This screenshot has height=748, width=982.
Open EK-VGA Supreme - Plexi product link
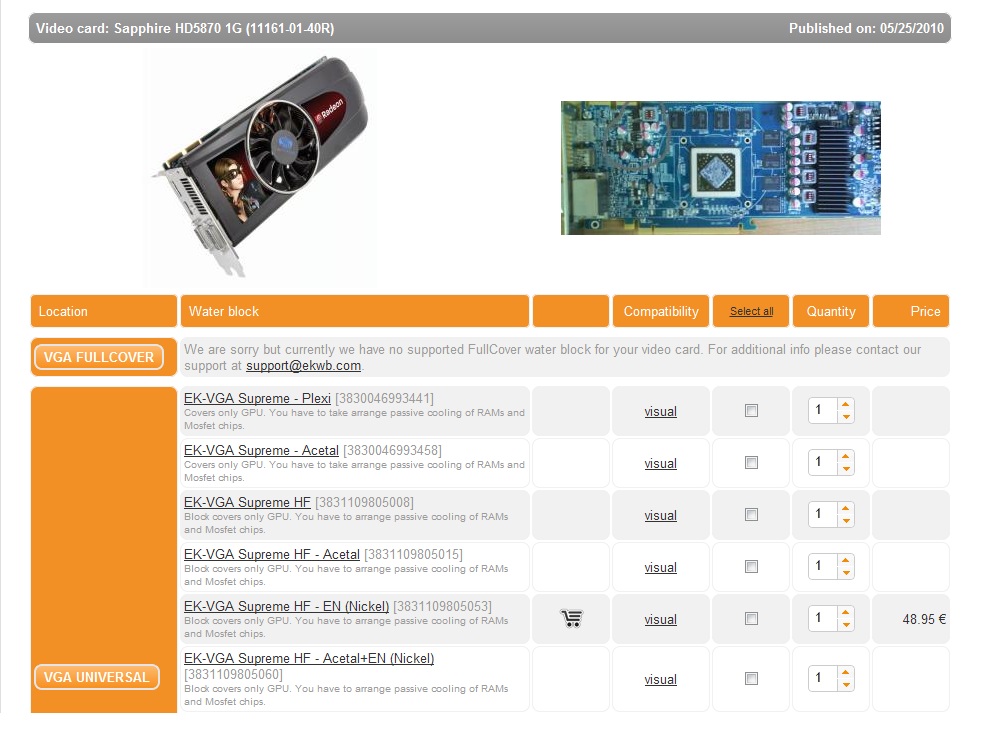point(257,398)
